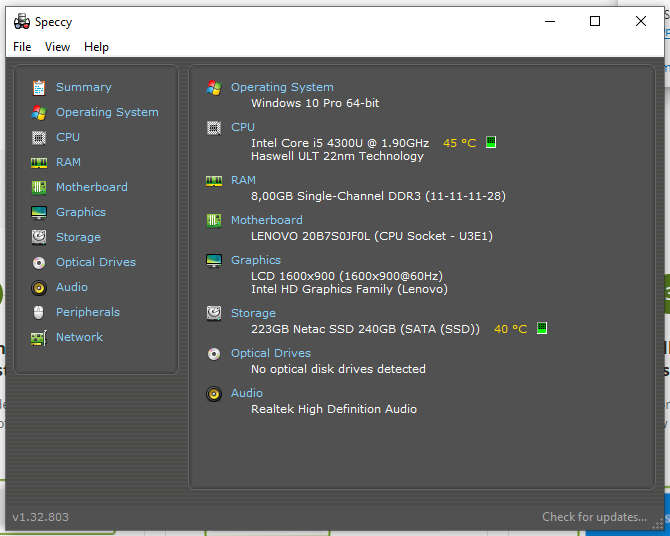
Task: Select Network in the sidebar
Action: click(79, 337)
